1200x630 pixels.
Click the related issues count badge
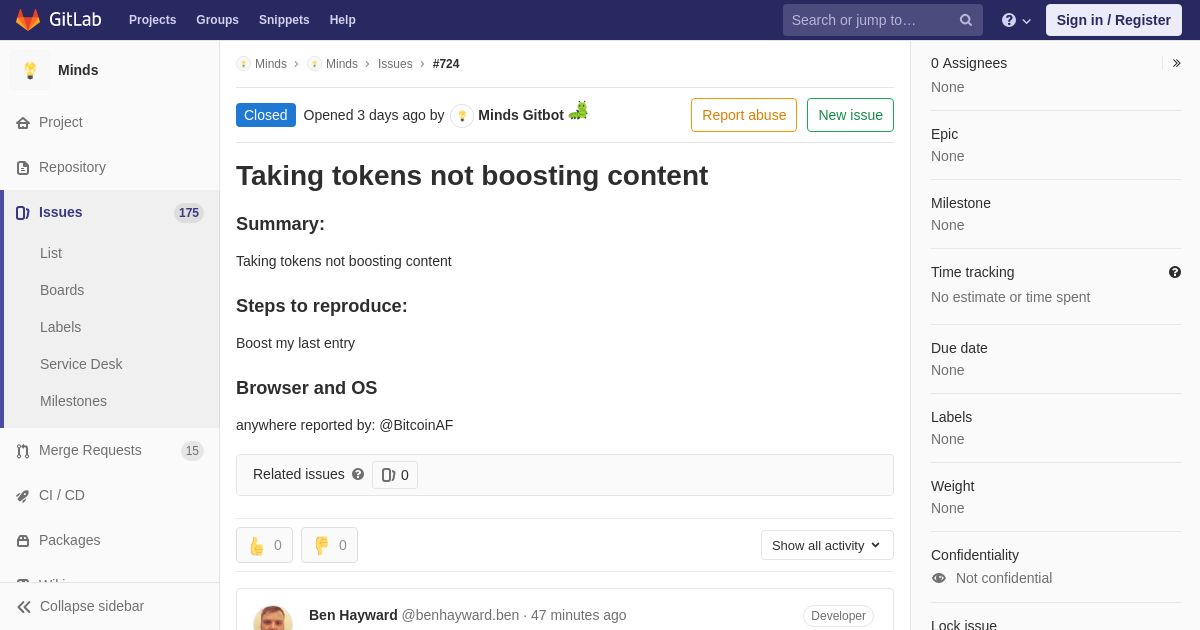tap(395, 475)
